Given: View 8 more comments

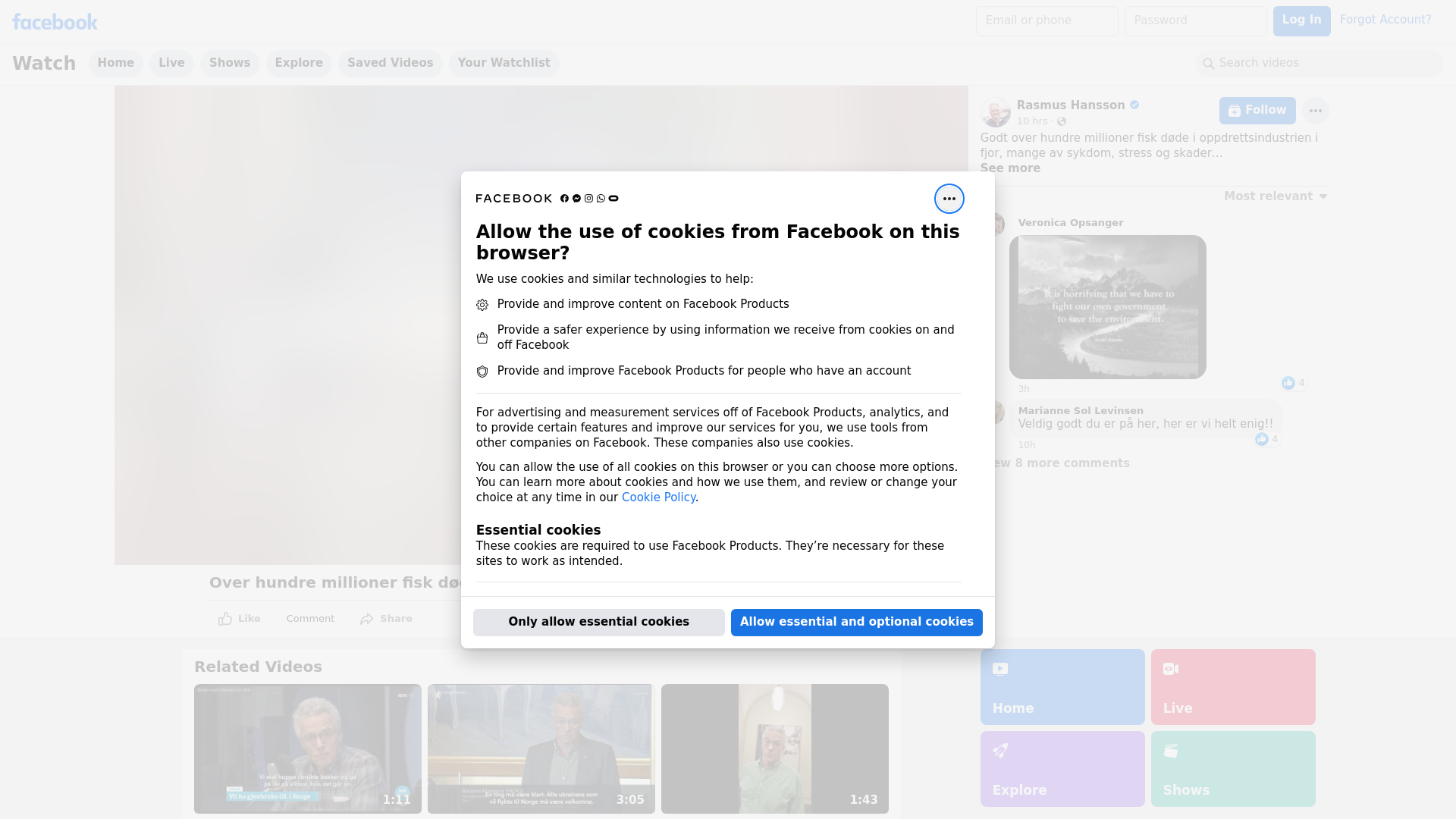Looking at the screenshot, I should [1060, 463].
